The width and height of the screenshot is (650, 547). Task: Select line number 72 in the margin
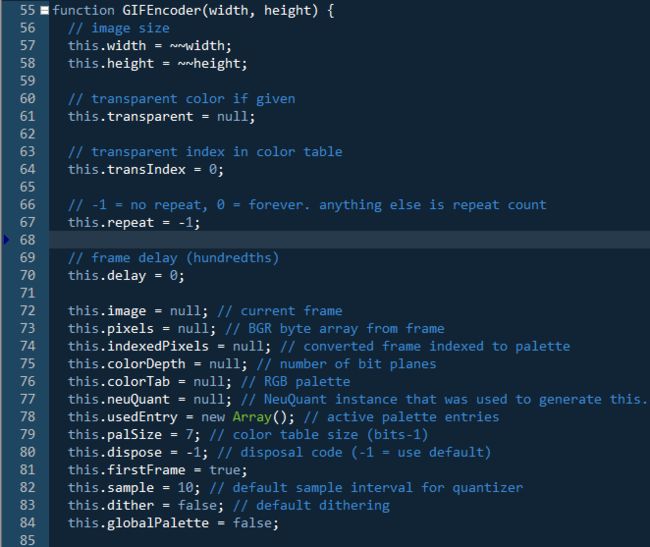tap(27, 311)
